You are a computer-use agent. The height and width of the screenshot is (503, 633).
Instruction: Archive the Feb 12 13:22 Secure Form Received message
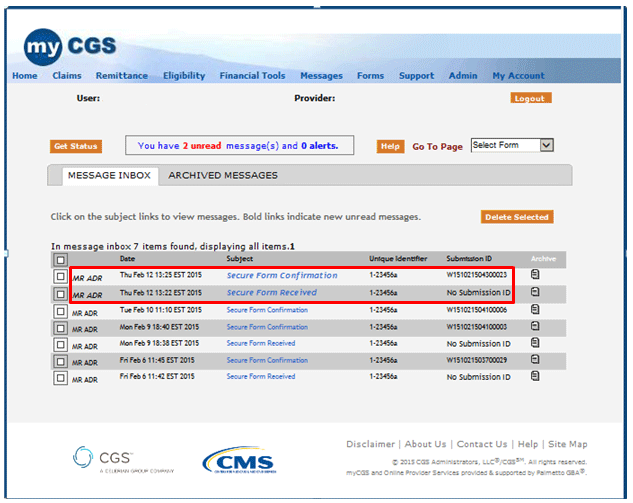535,292
